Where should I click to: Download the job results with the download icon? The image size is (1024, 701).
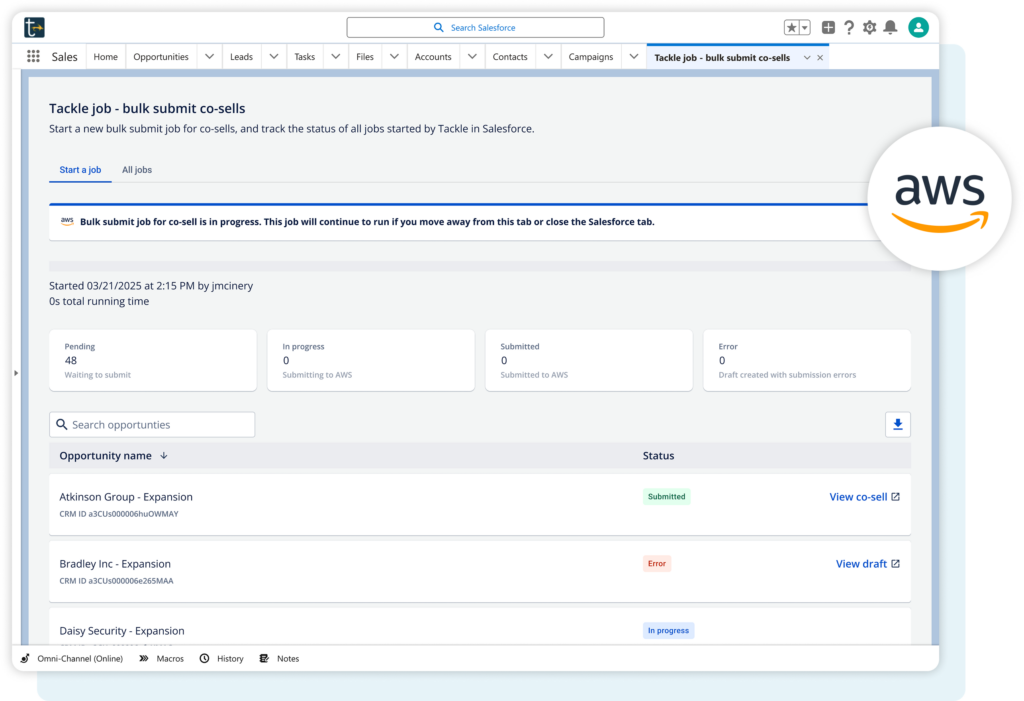click(898, 425)
